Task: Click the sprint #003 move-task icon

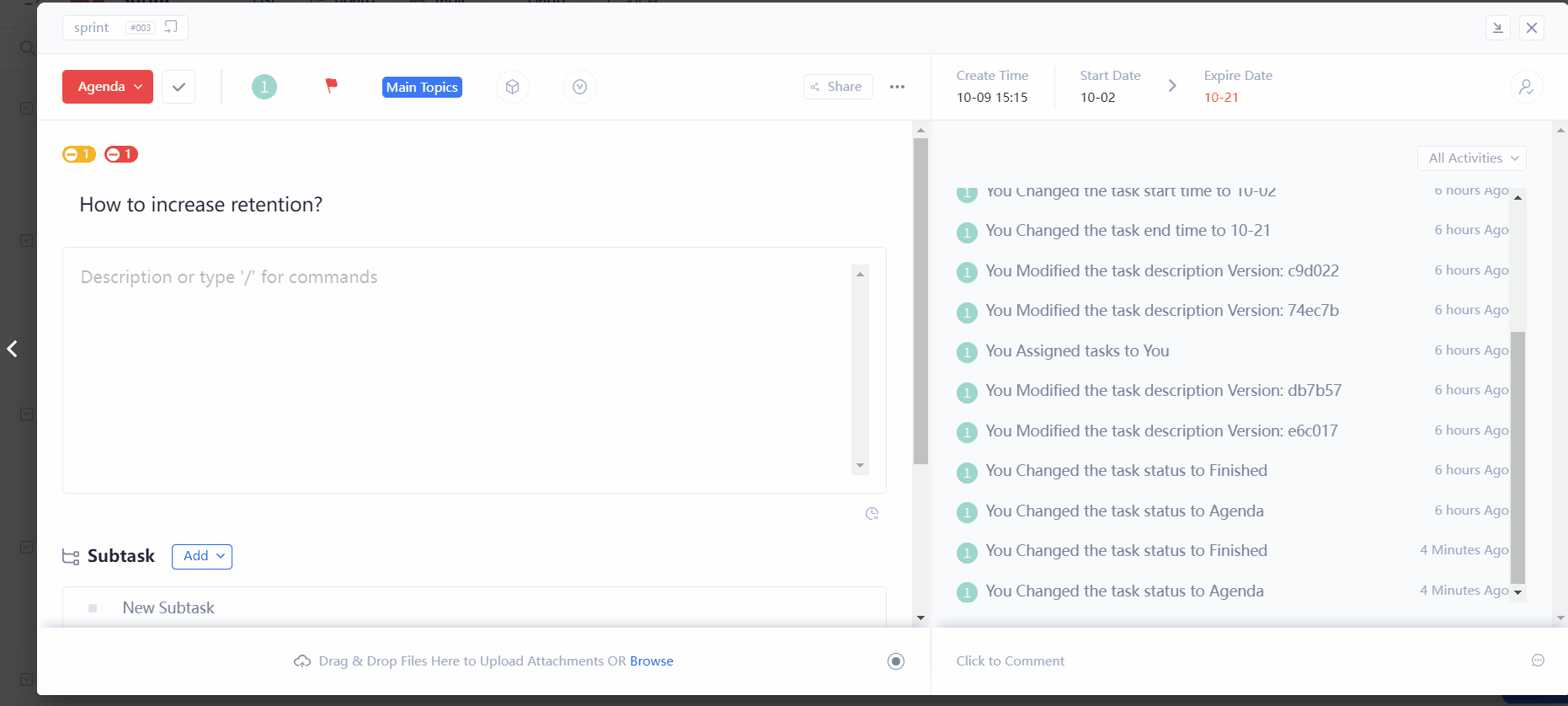Action: [x=171, y=27]
